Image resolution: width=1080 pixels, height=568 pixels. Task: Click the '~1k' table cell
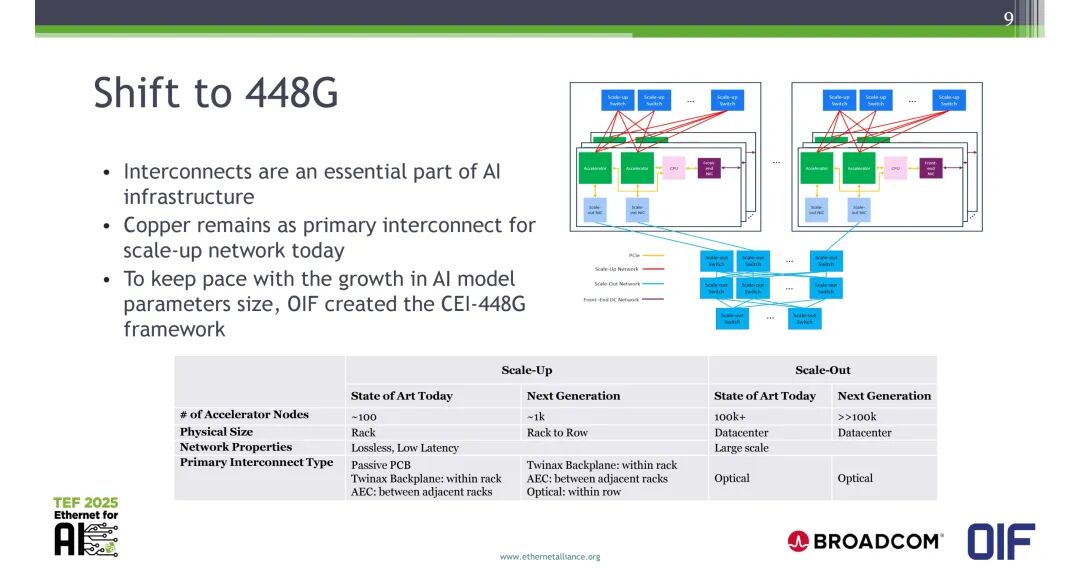536,417
